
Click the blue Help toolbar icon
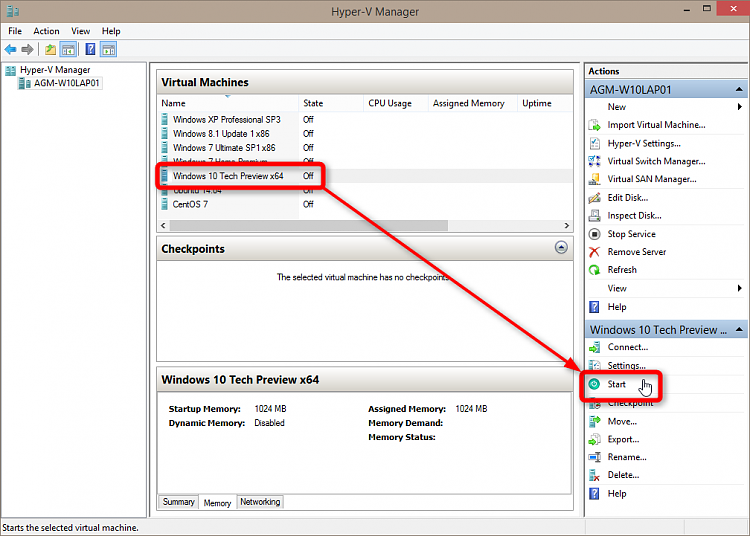pos(90,49)
